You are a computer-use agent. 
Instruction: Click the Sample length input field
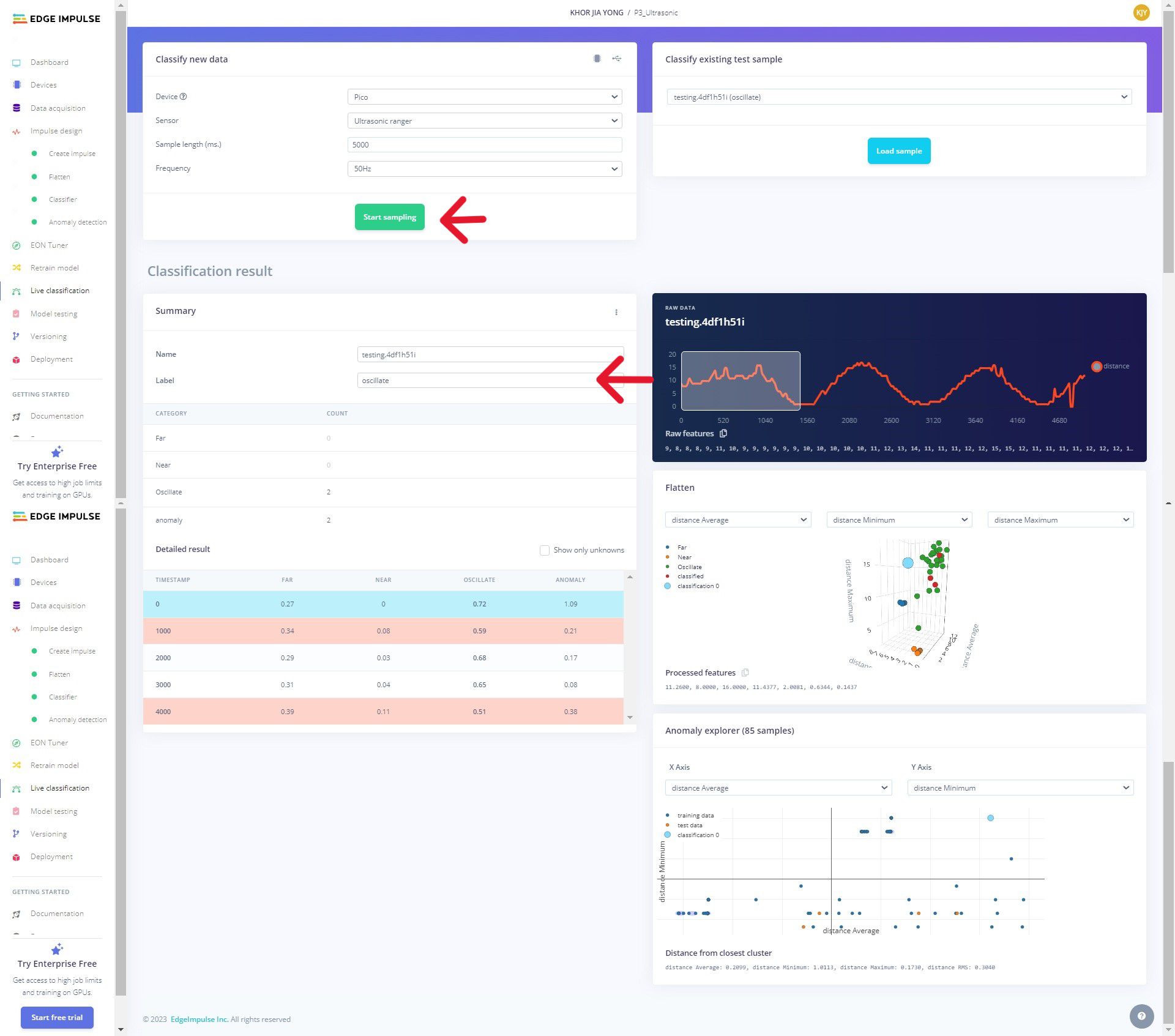tap(484, 145)
